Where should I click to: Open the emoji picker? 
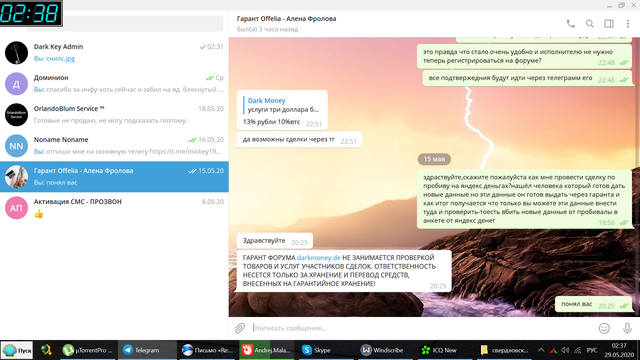point(604,328)
